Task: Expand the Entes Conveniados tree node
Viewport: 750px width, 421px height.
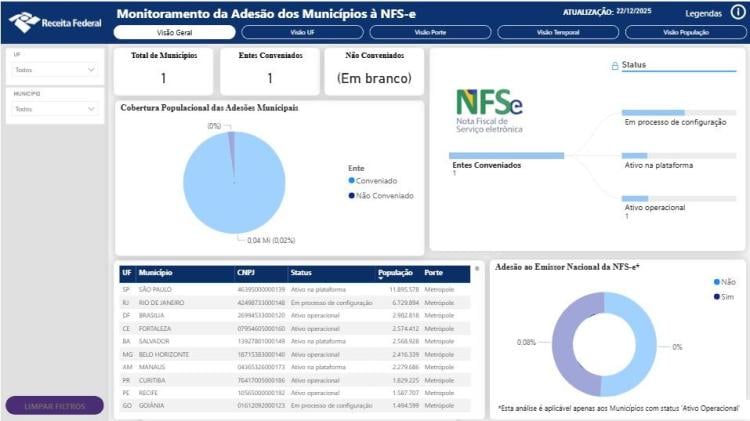Action: (x=507, y=155)
